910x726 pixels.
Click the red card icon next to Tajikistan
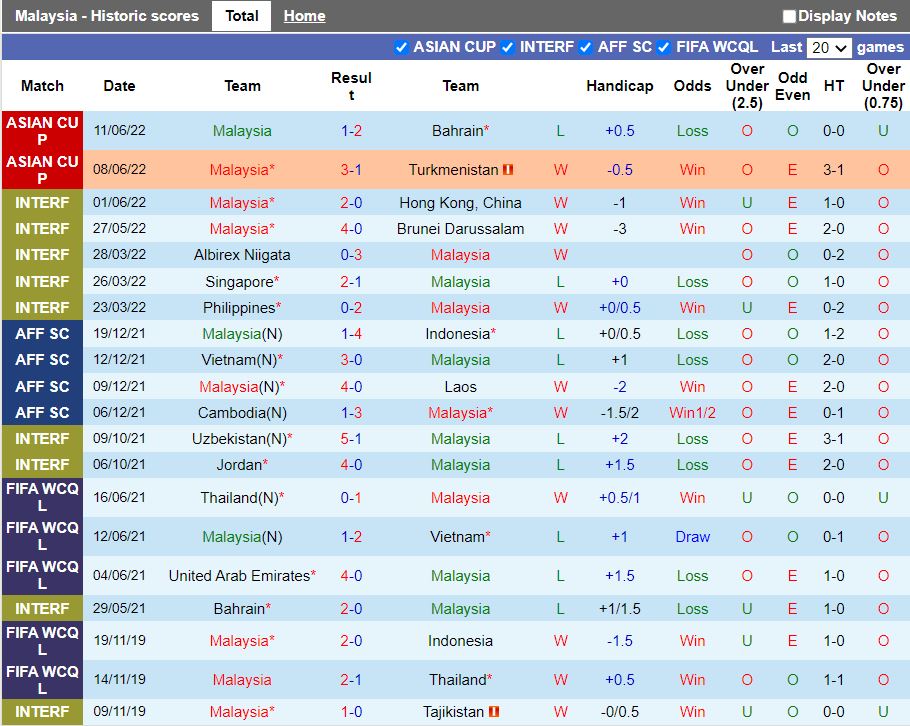[x=493, y=712]
